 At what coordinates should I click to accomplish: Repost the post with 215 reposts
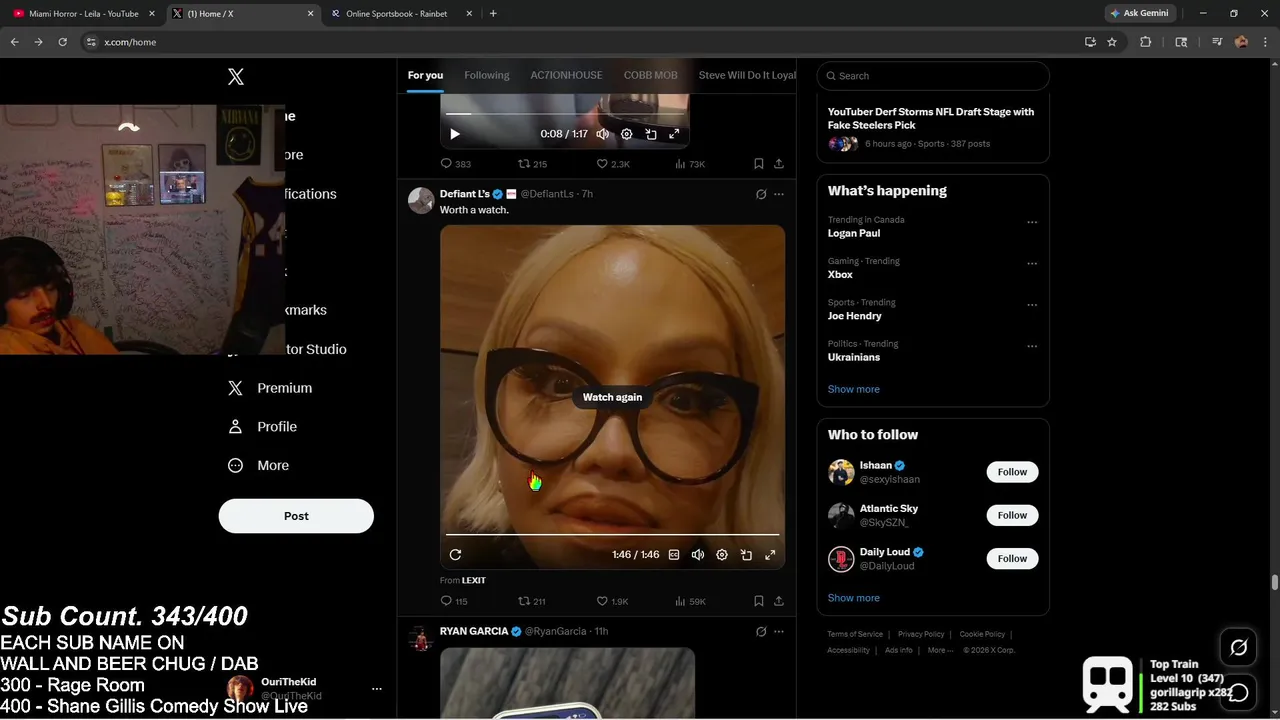tap(532, 164)
